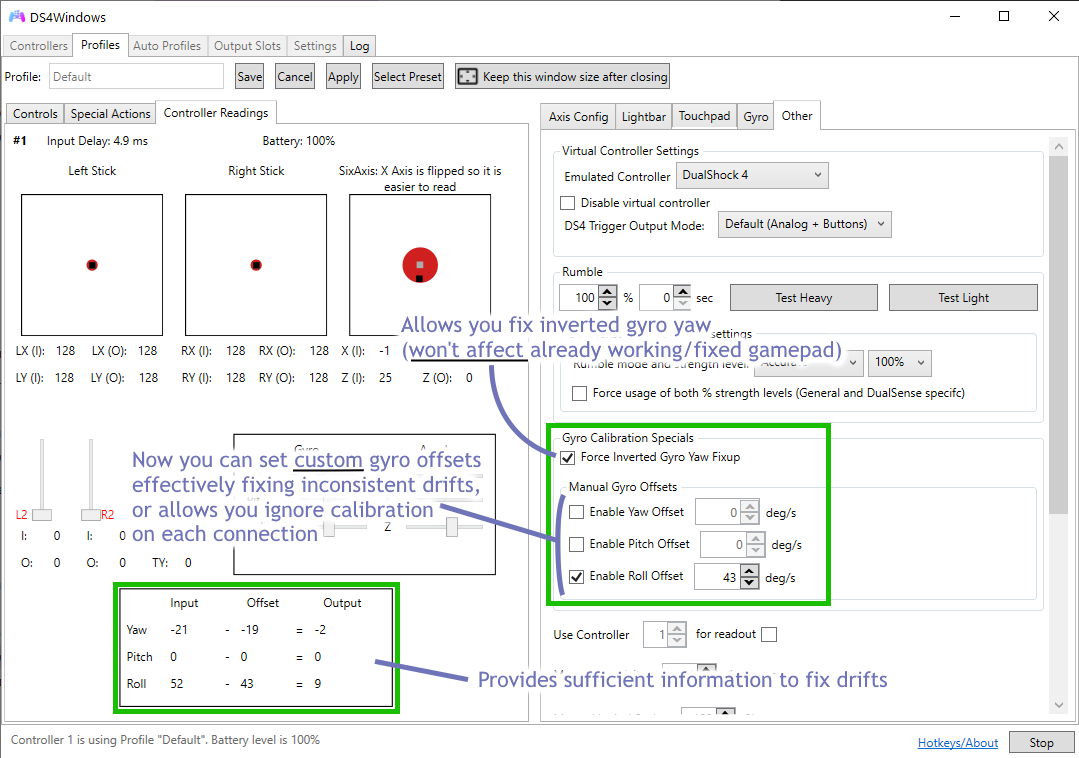Decrease the rumble percentage stepper
This screenshot has height=758, width=1079.
(x=607, y=303)
